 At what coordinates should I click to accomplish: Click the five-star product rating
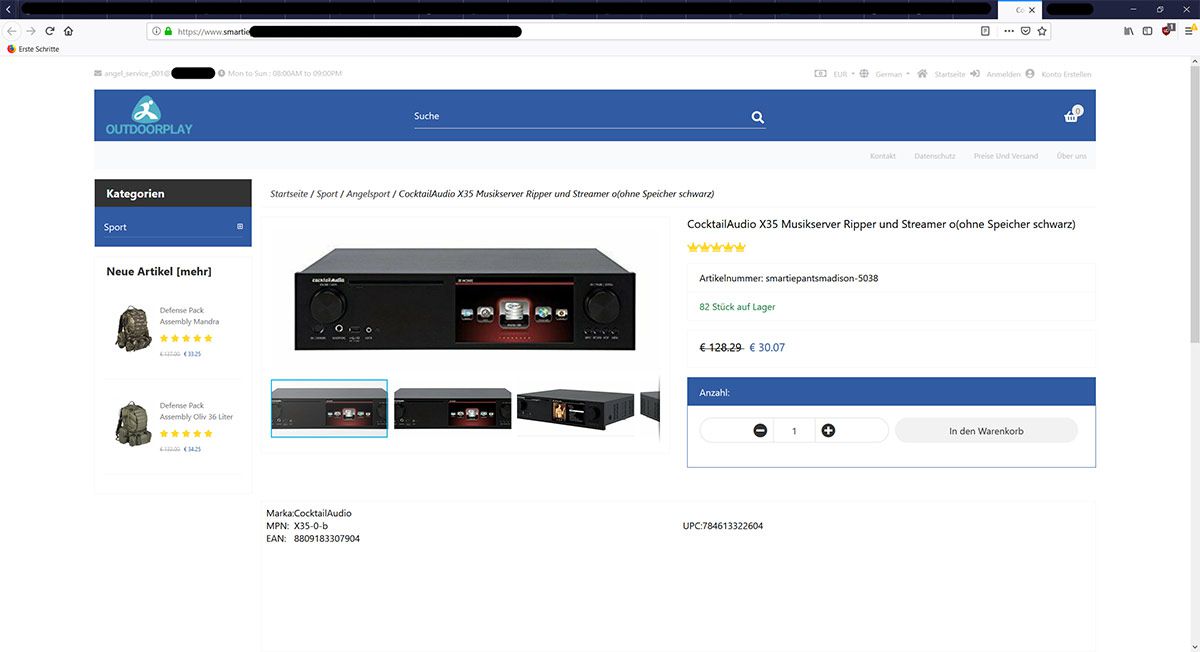pyautogui.click(x=716, y=247)
